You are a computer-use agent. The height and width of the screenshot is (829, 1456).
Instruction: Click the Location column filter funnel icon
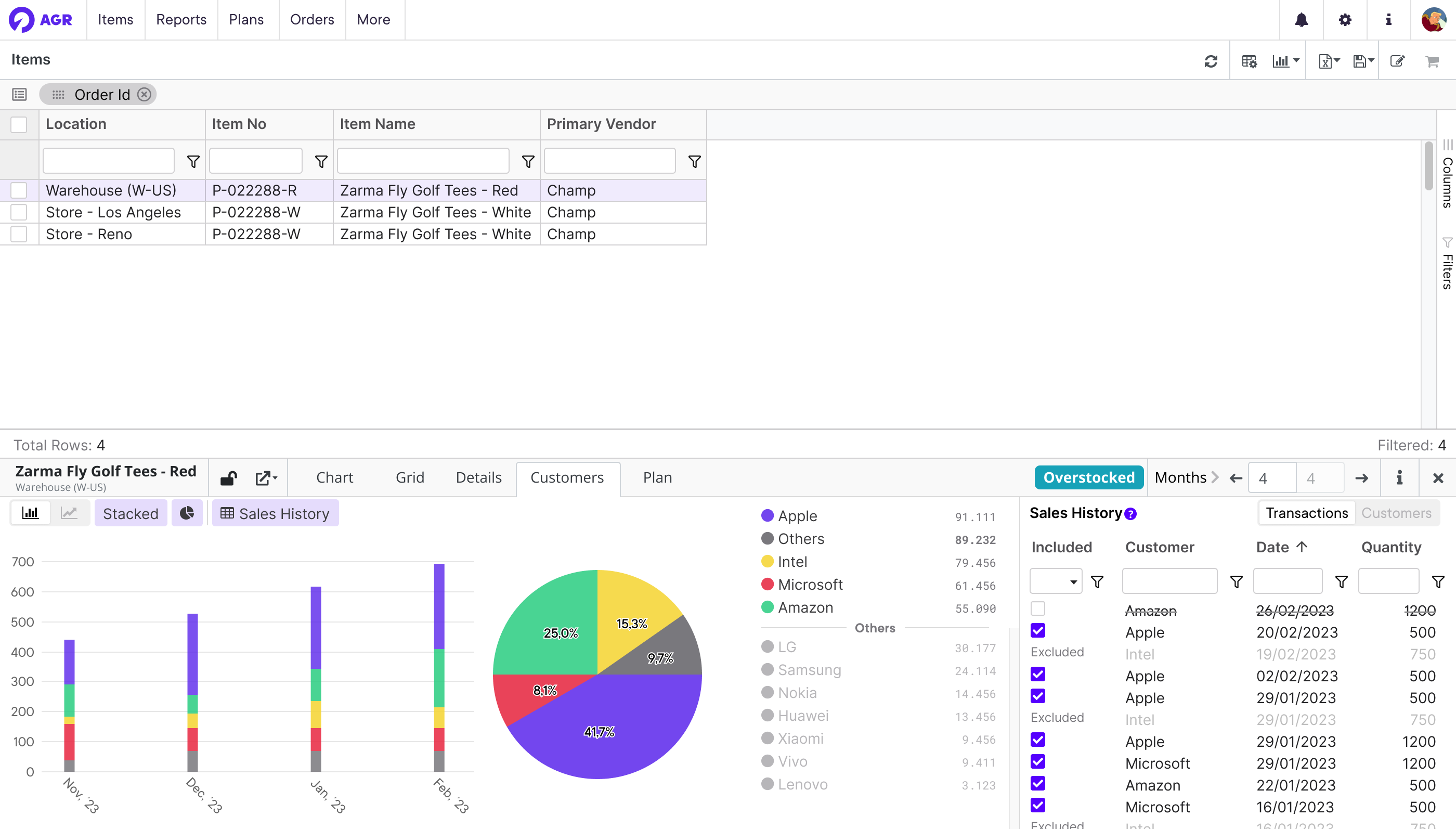[x=193, y=162]
